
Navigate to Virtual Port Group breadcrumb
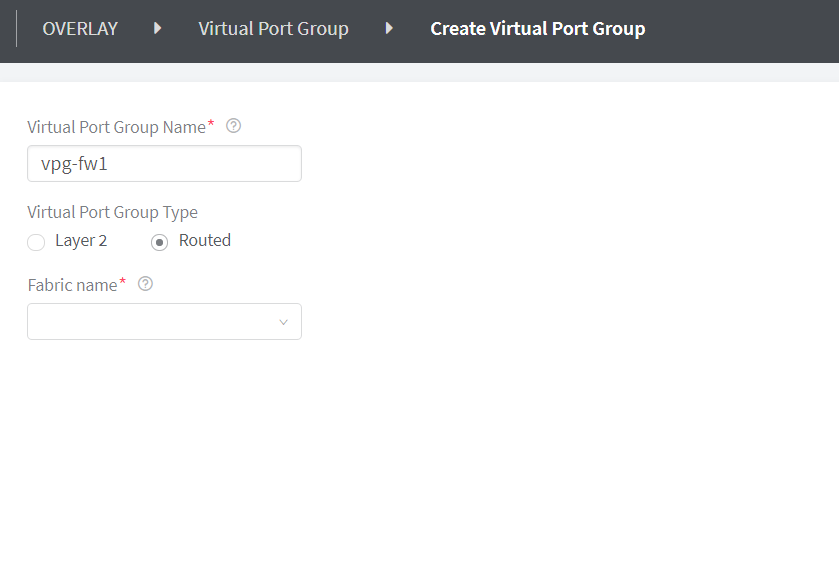273,29
